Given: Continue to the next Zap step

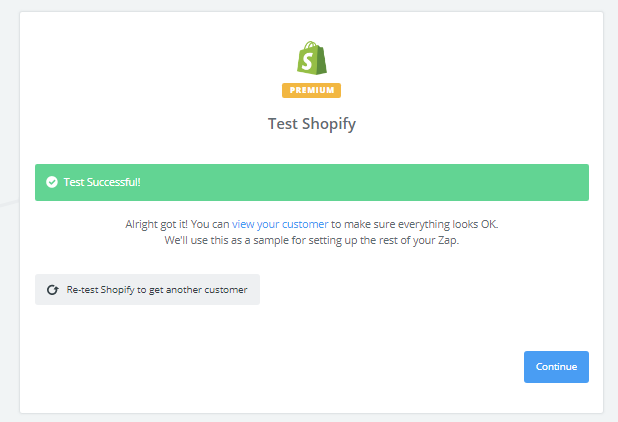Looking at the screenshot, I should (556, 367).
